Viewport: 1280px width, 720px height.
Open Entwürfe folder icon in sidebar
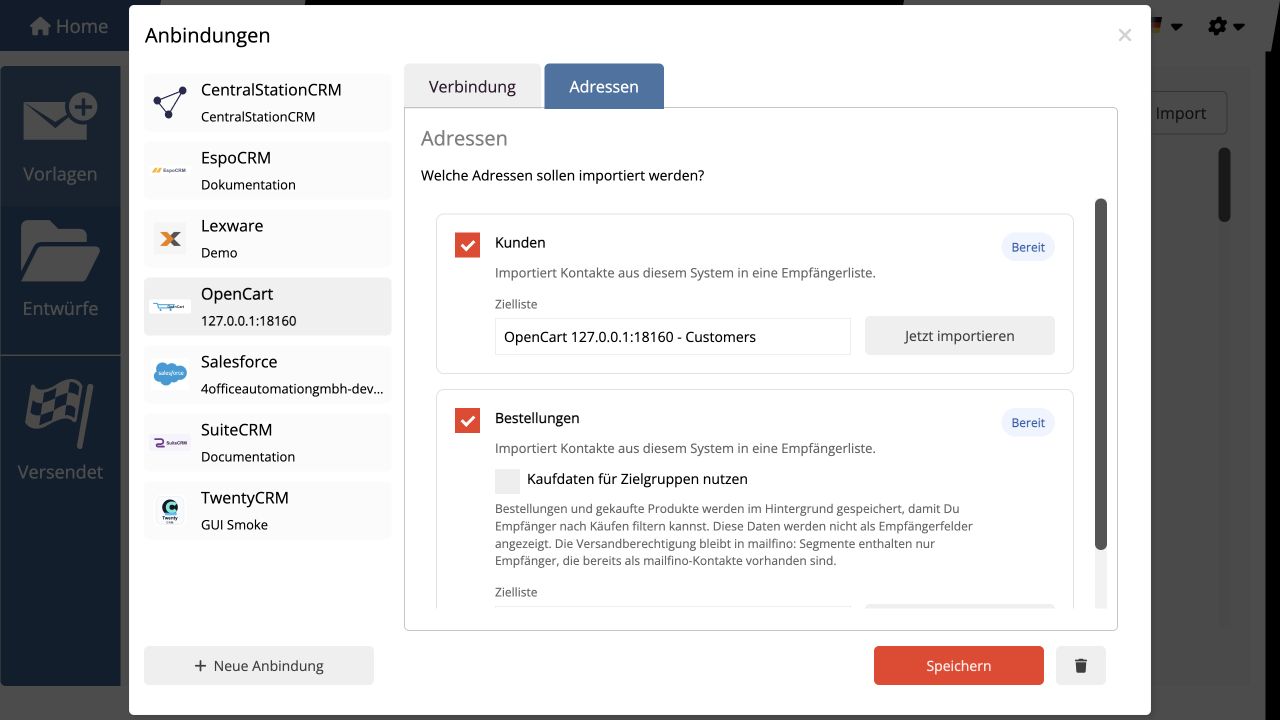(x=60, y=251)
